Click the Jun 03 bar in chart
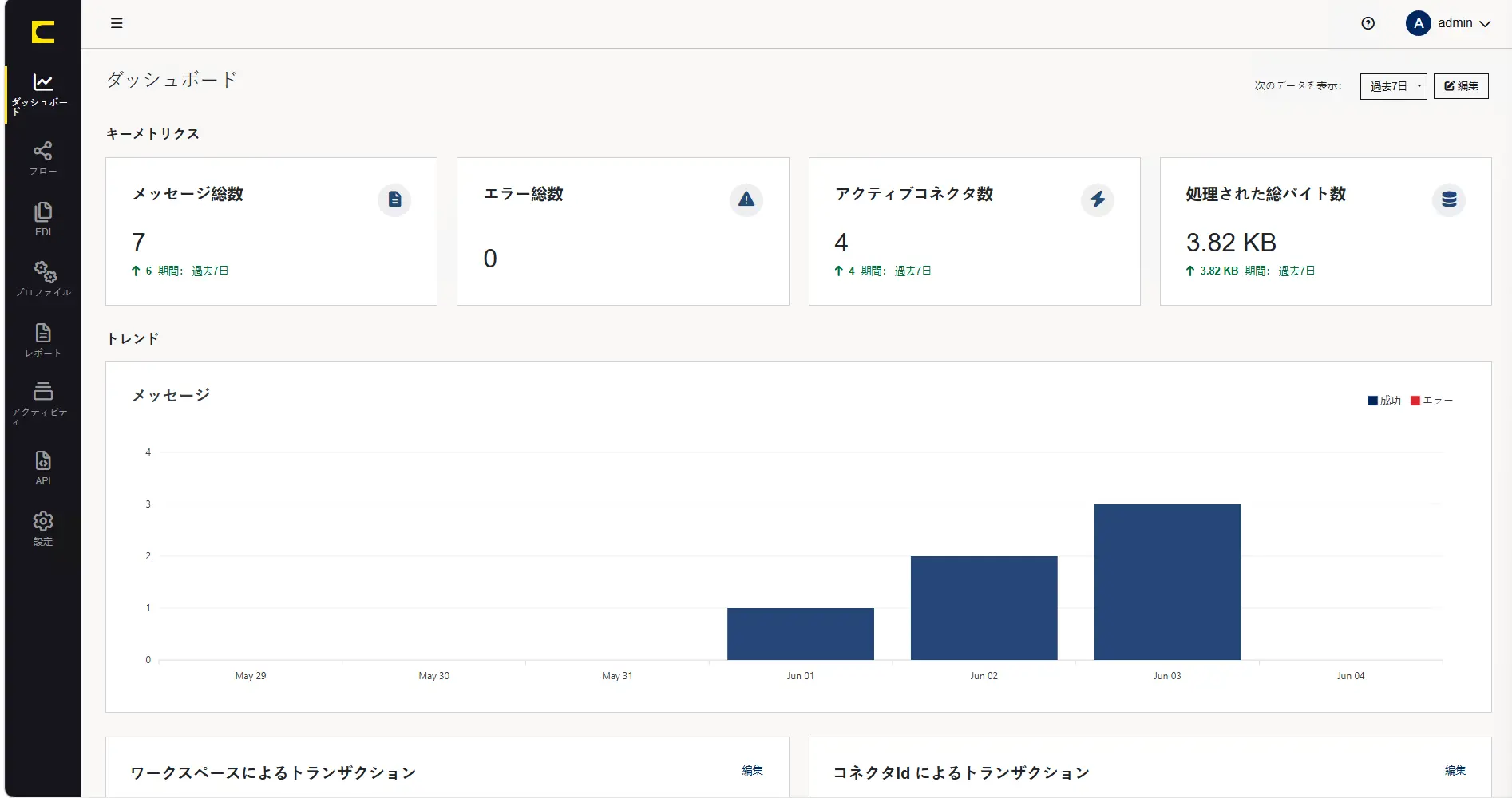Viewport: 1512px width, 798px height. [1167, 582]
